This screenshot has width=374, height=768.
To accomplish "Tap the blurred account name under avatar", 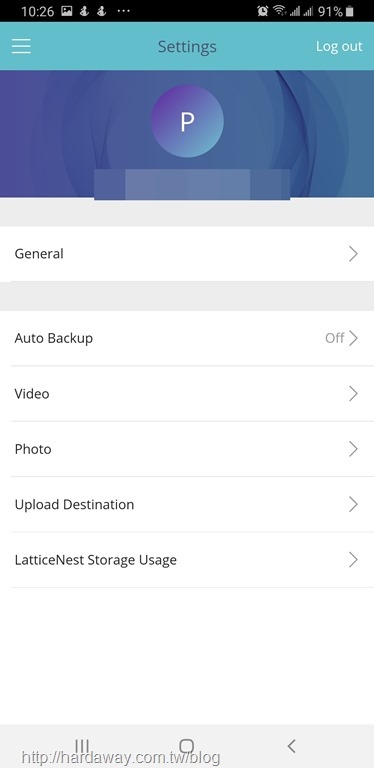I will click(x=192, y=184).
